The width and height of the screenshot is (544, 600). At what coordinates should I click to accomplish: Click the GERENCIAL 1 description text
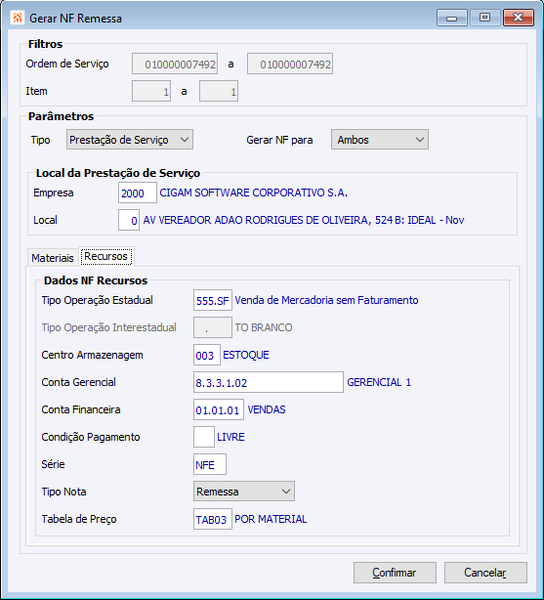tap(379, 382)
